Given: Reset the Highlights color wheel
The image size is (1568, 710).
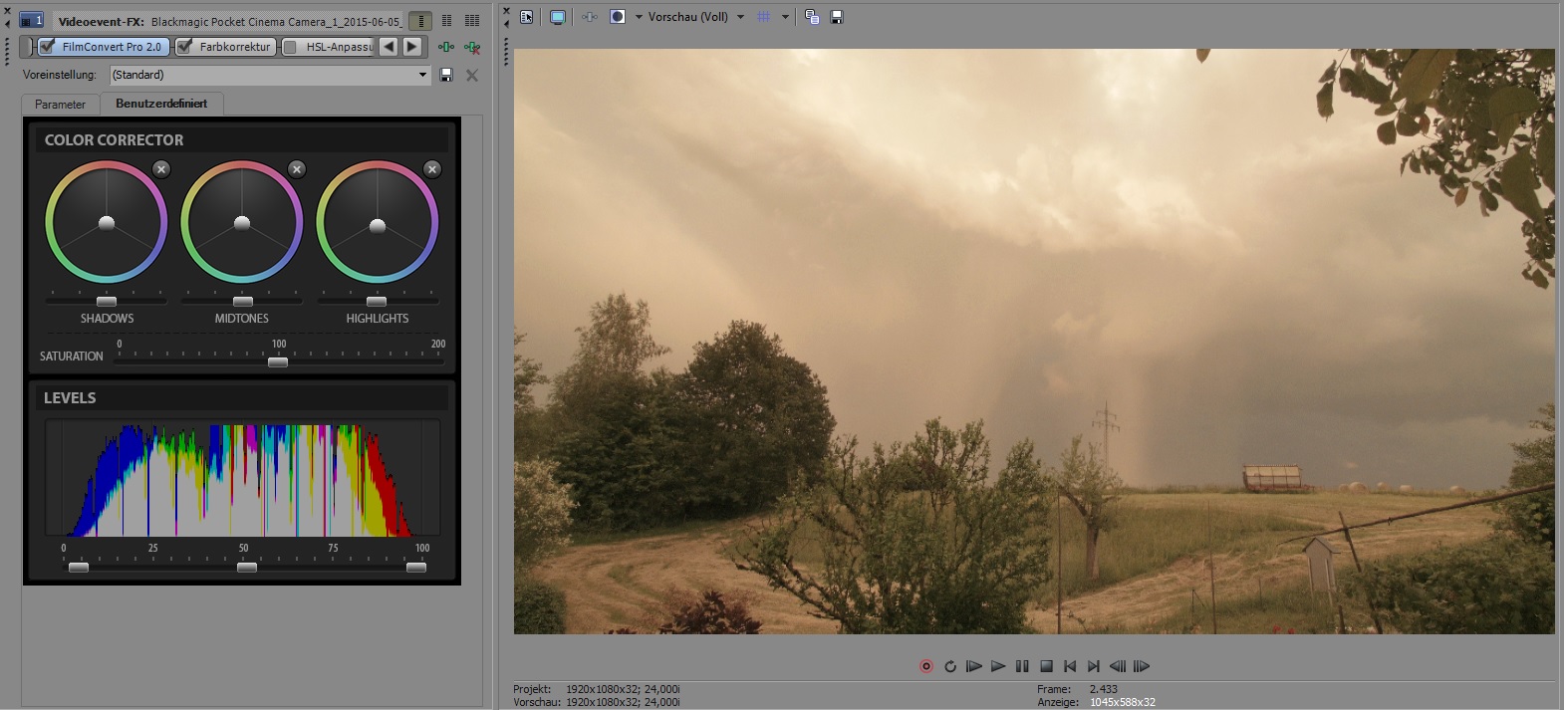Looking at the screenshot, I should 432,169.
